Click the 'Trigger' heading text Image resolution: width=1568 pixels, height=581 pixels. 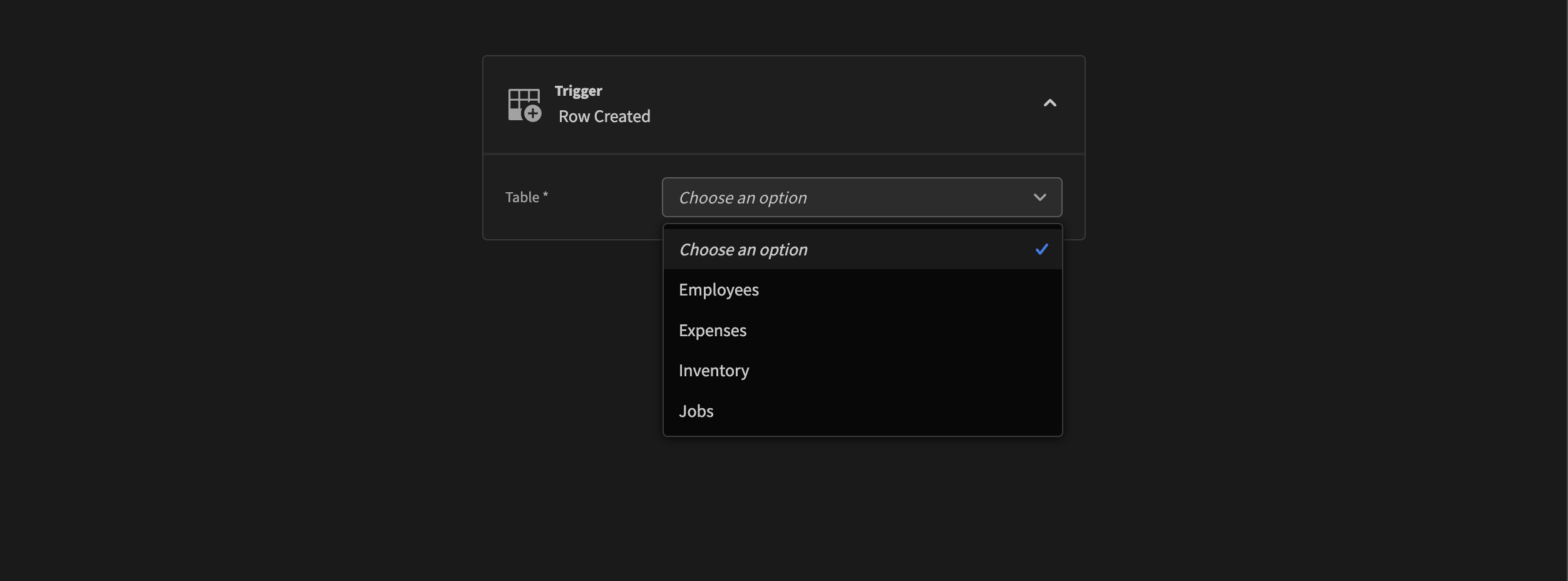578,91
